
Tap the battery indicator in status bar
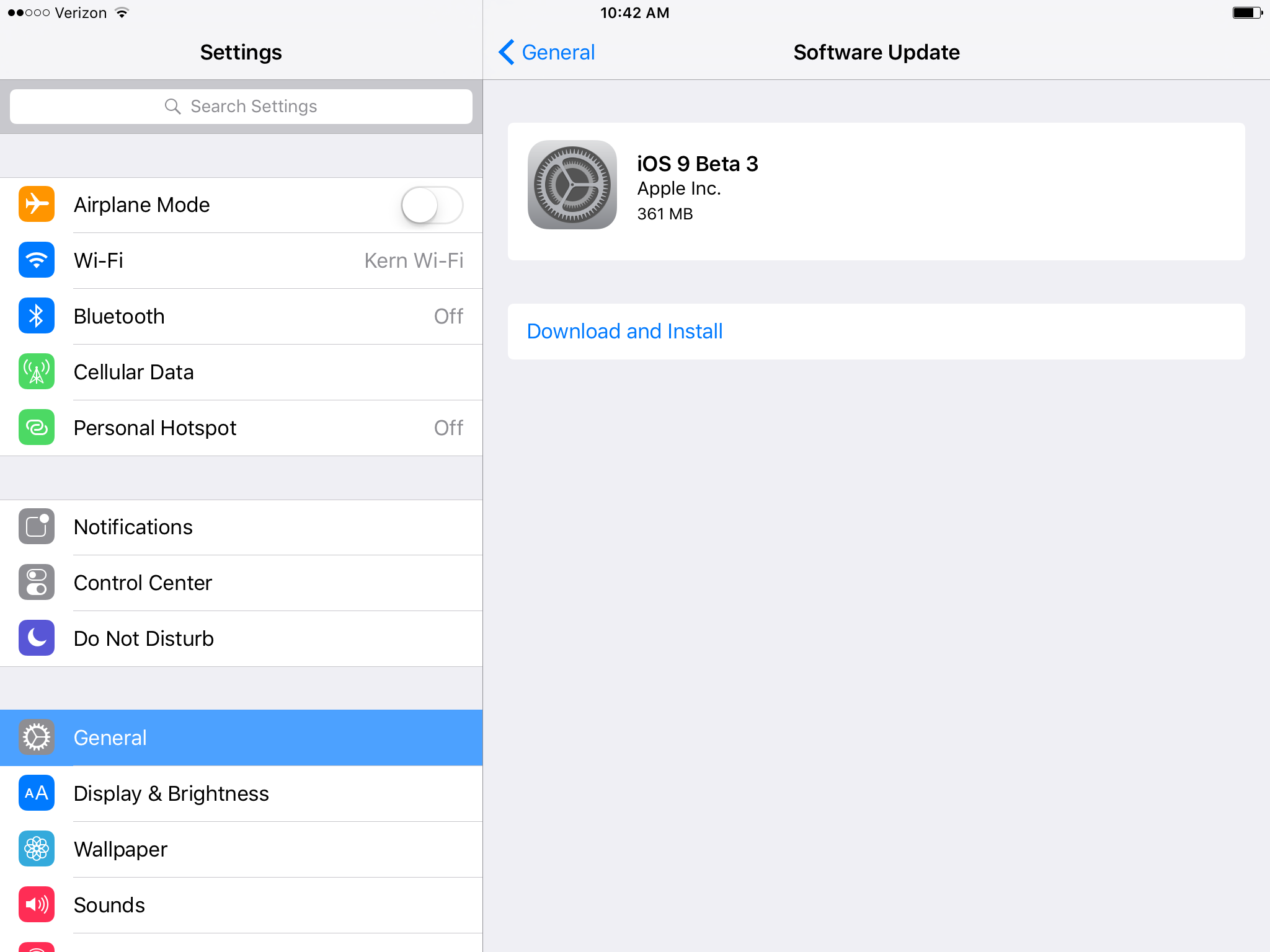pyautogui.click(x=1248, y=12)
